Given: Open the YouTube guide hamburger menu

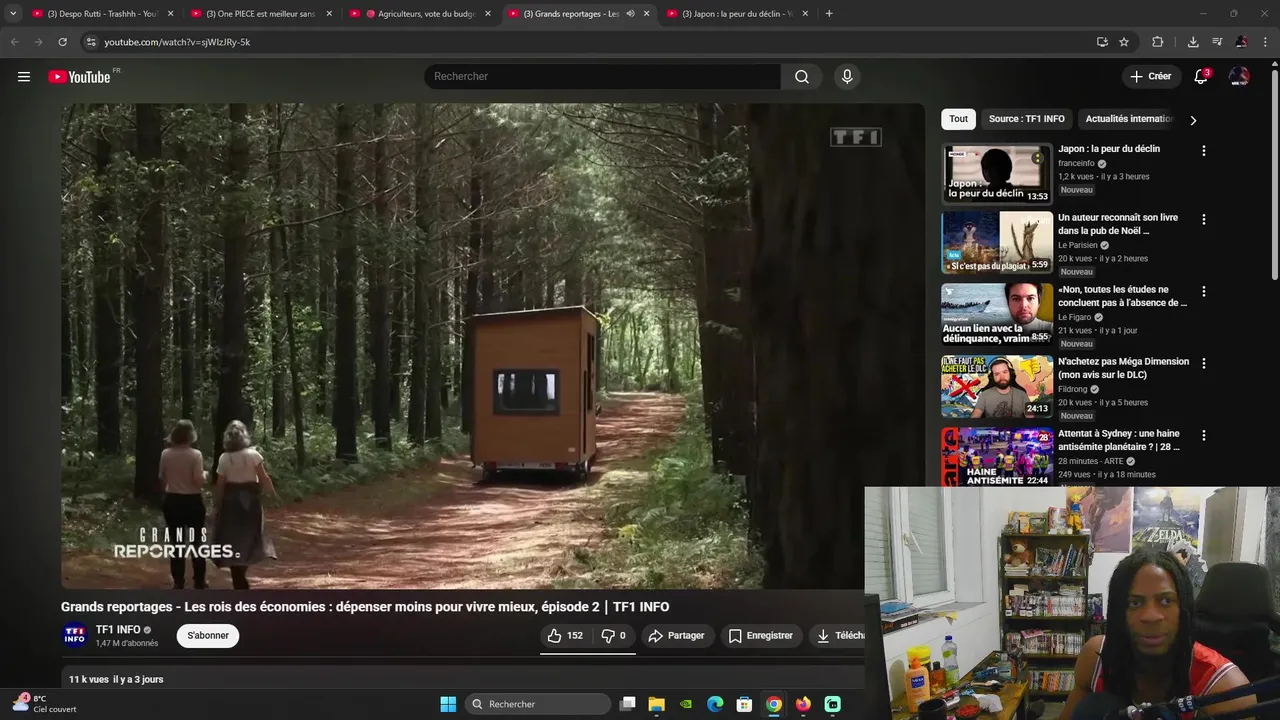Looking at the screenshot, I should pyautogui.click(x=24, y=76).
